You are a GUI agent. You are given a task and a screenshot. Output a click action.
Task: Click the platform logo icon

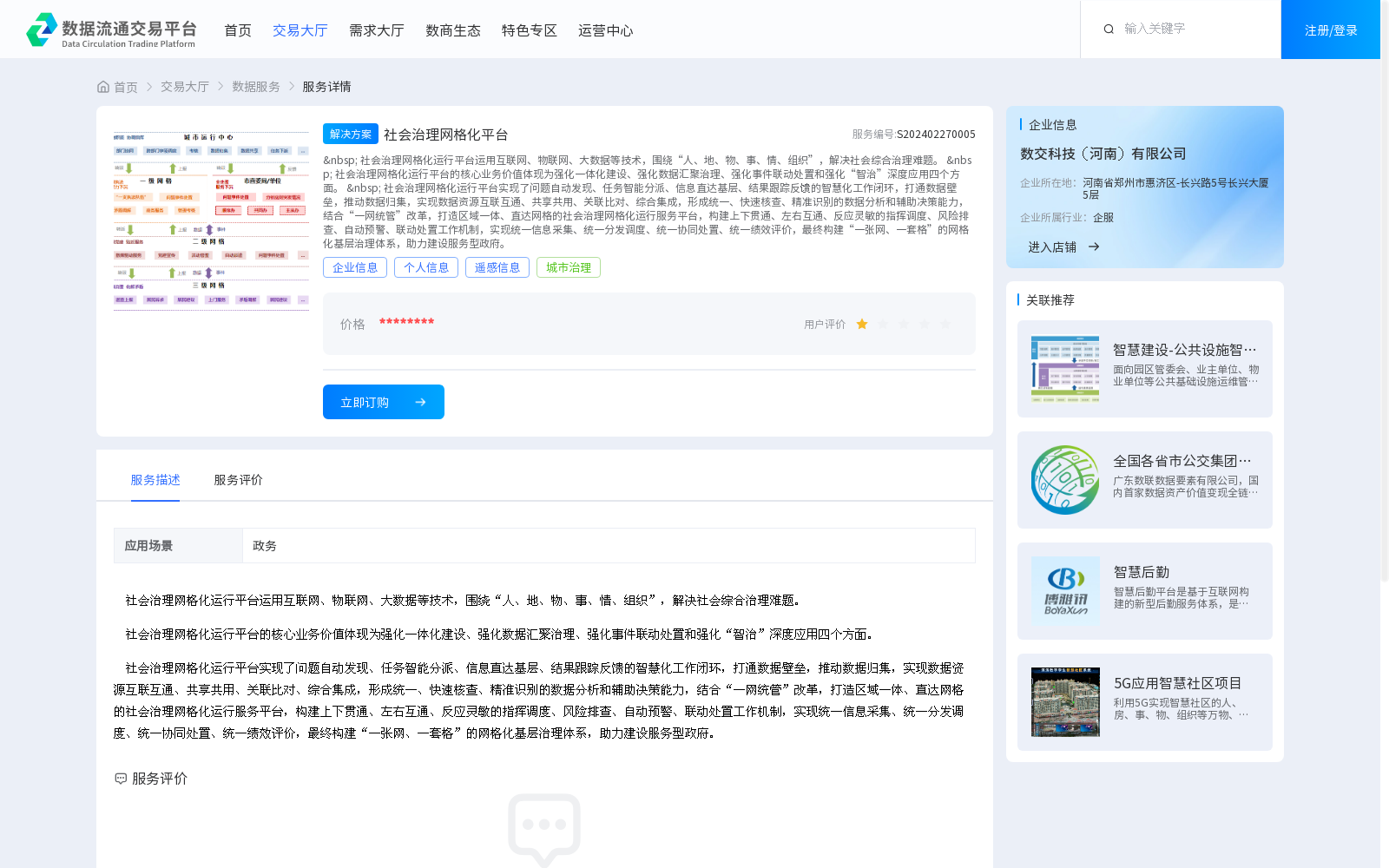[42, 30]
